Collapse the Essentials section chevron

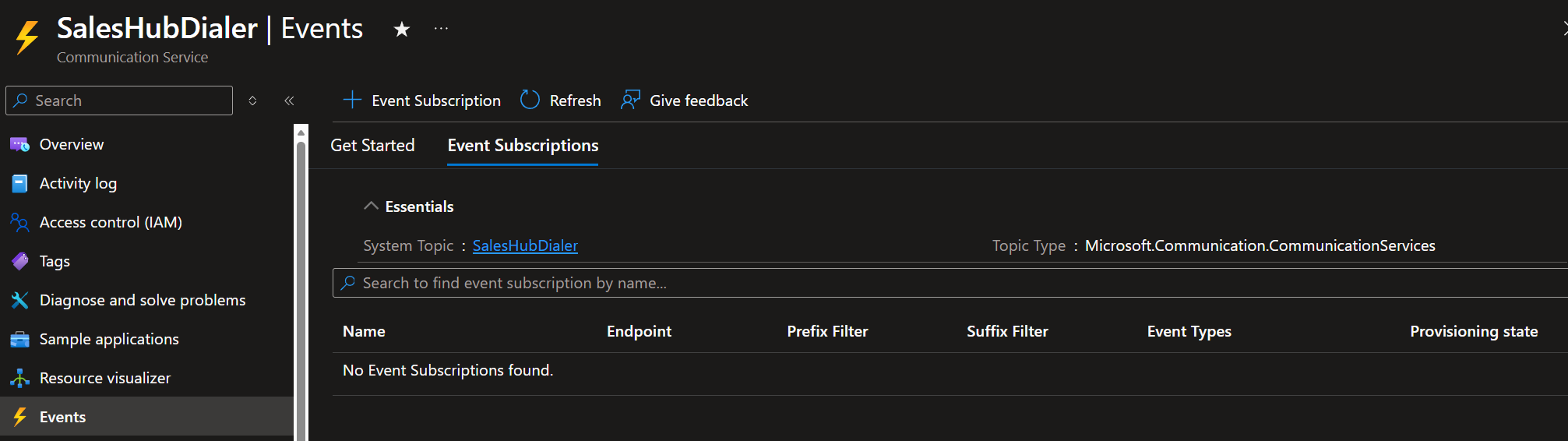tap(371, 206)
